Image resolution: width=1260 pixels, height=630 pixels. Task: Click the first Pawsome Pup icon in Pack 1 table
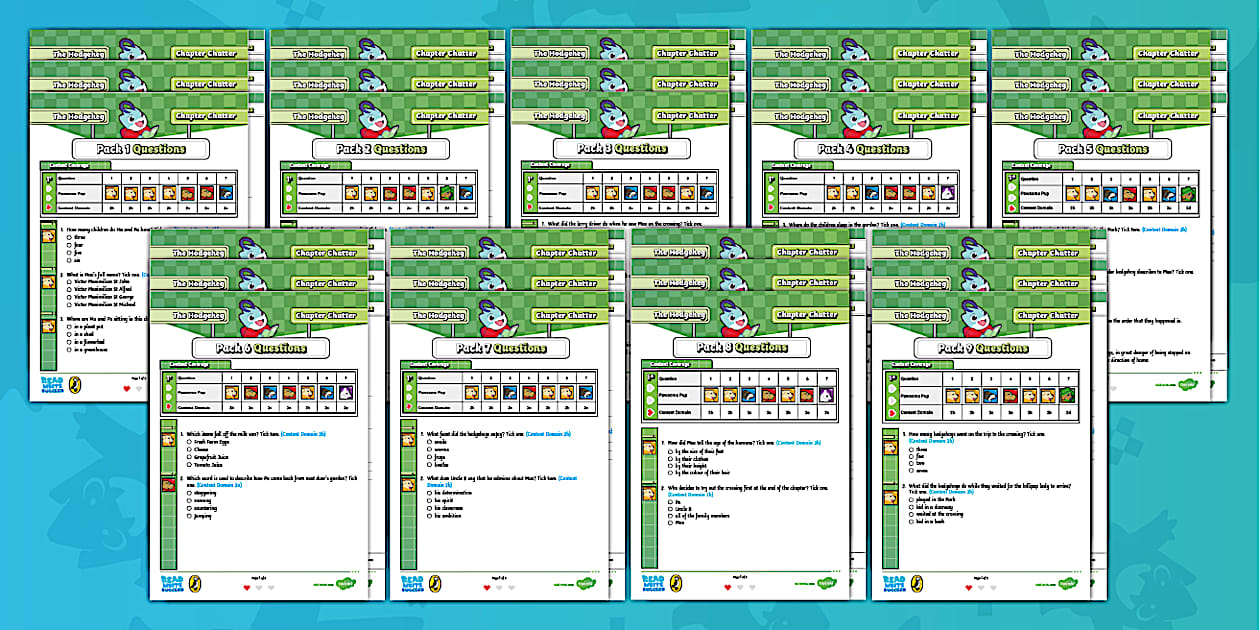click(x=112, y=193)
